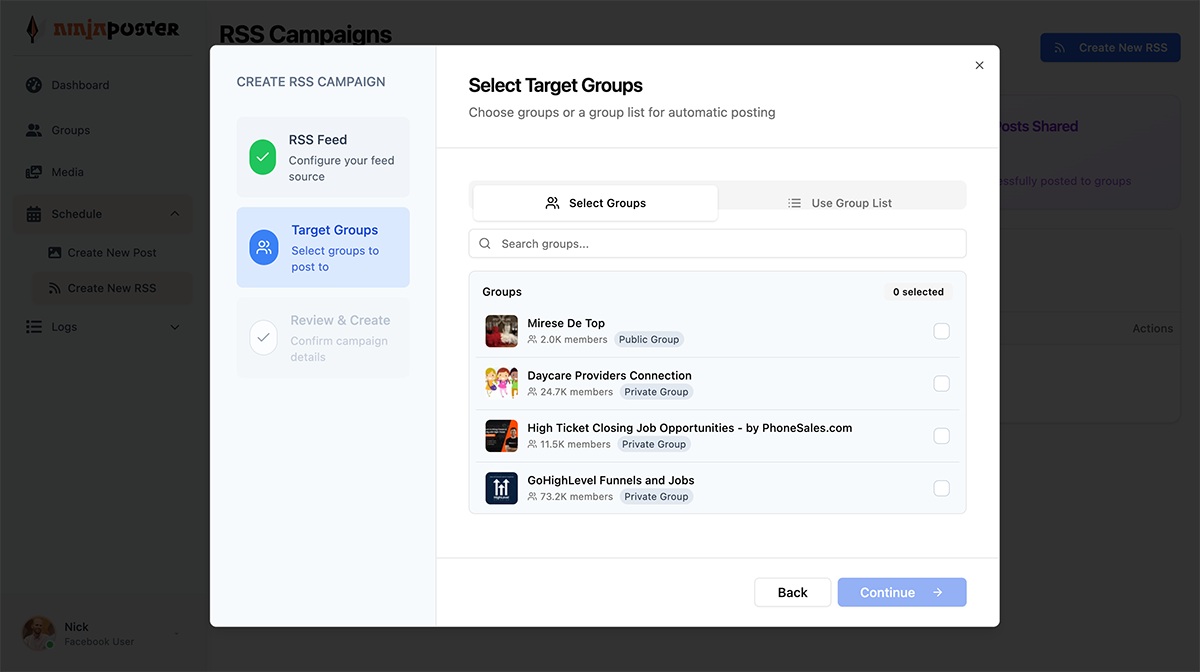Click the Mirese De Top group thumbnail
Image resolution: width=1200 pixels, height=672 pixels.
[x=501, y=331]
